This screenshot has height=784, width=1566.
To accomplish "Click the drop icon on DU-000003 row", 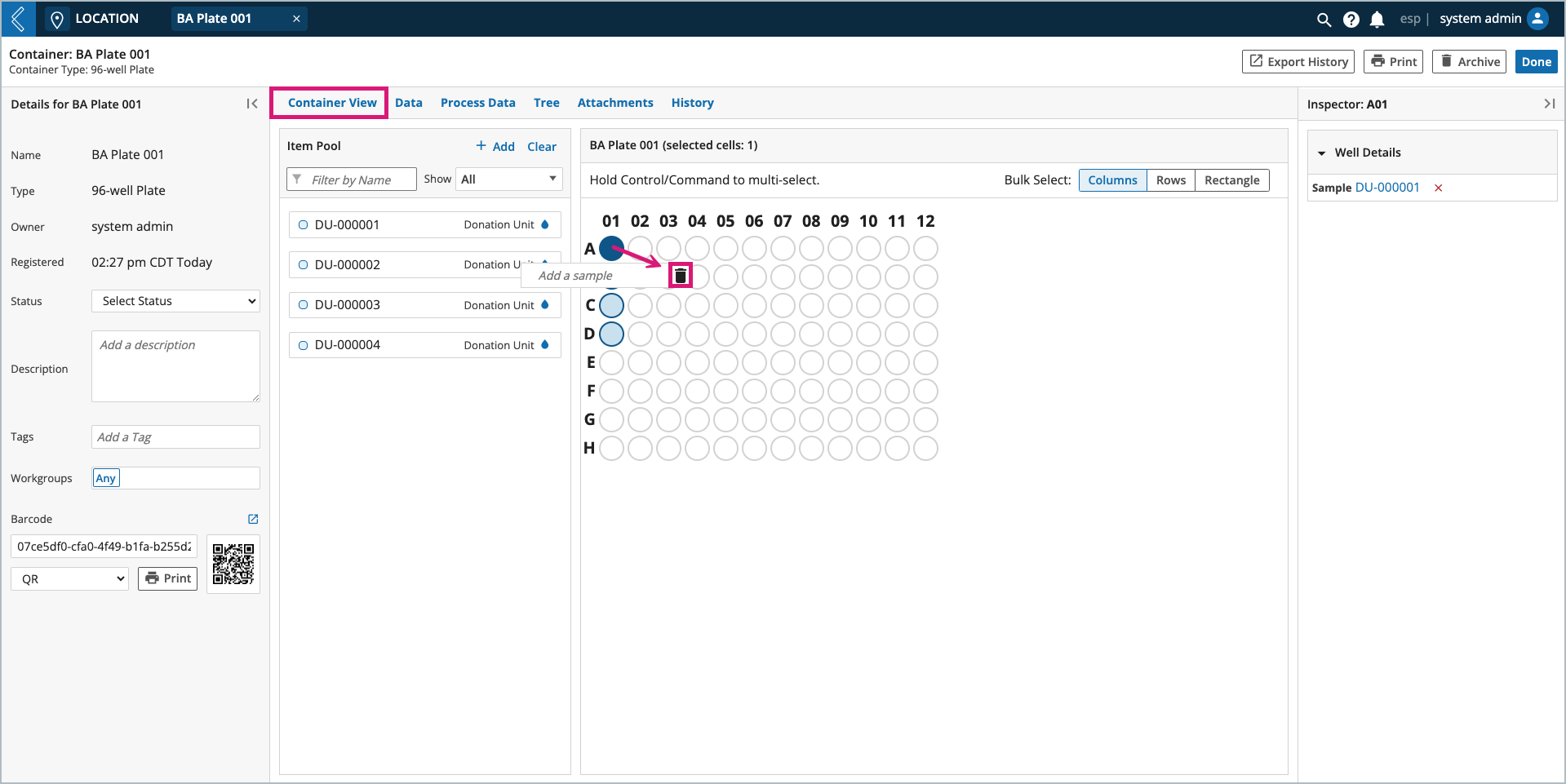I will tap(545, 305).
